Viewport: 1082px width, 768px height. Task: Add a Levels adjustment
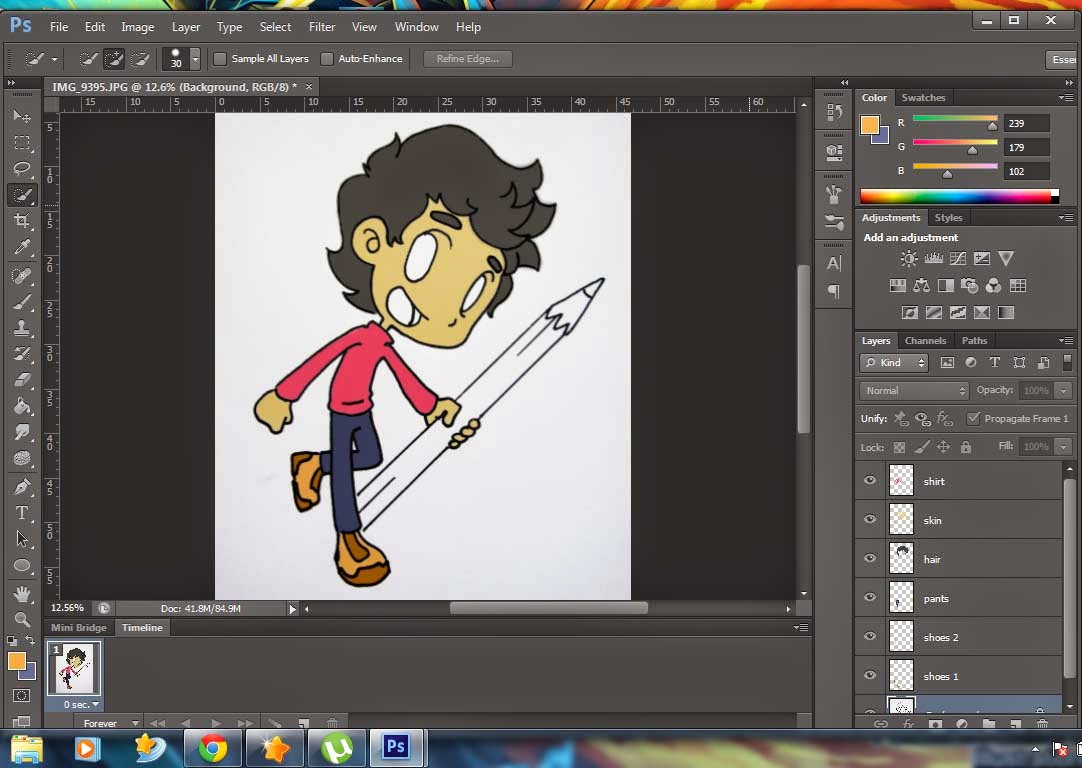(934, 259)
